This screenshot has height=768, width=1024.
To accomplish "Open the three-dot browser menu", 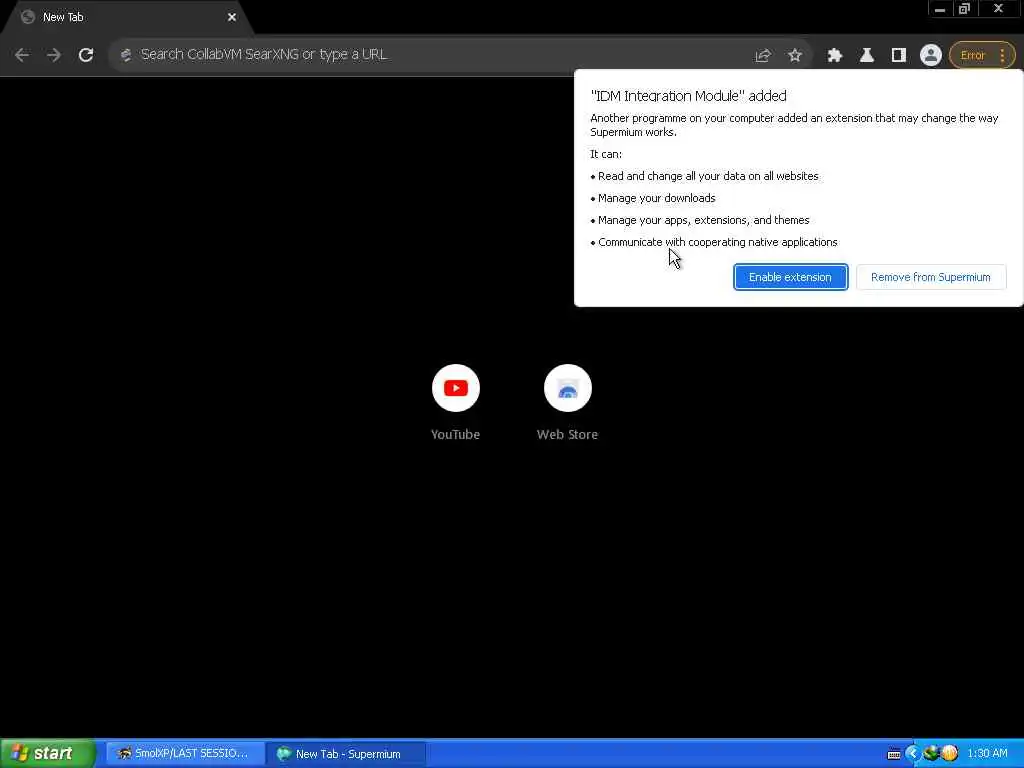I will (x=1002, y=56).
